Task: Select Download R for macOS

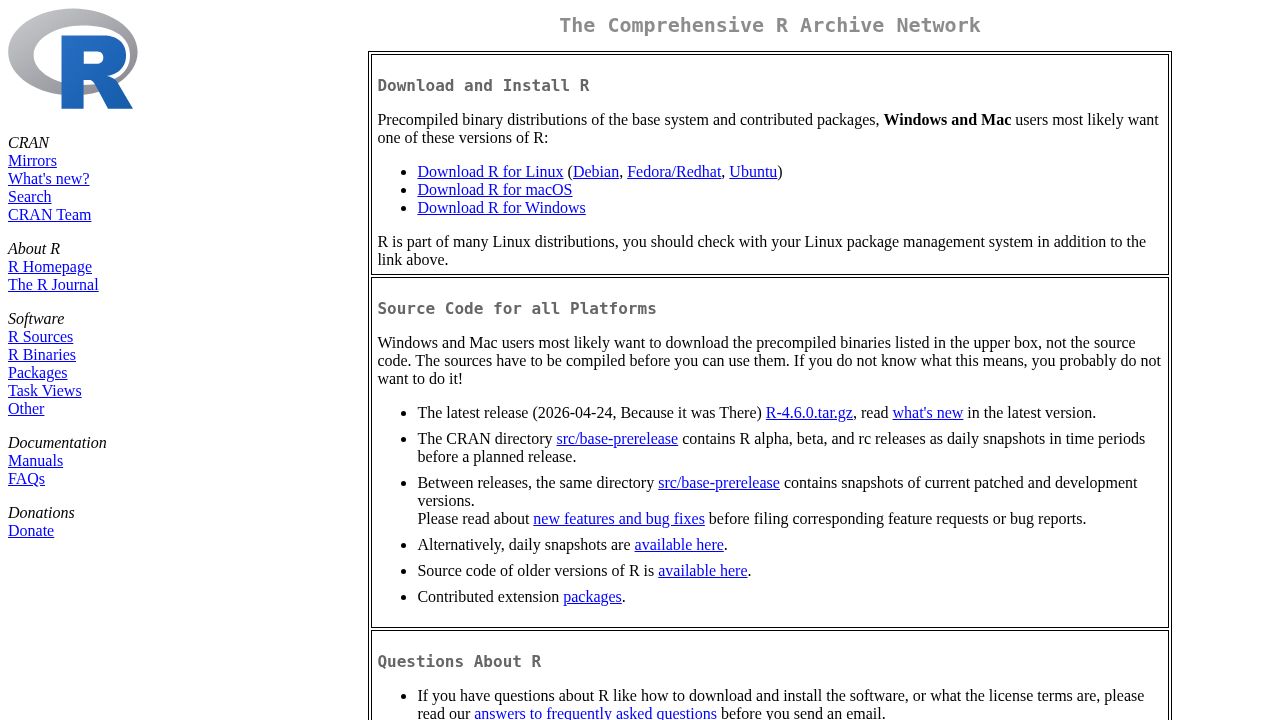Action: pyautogui.click(x=495, y=190)
